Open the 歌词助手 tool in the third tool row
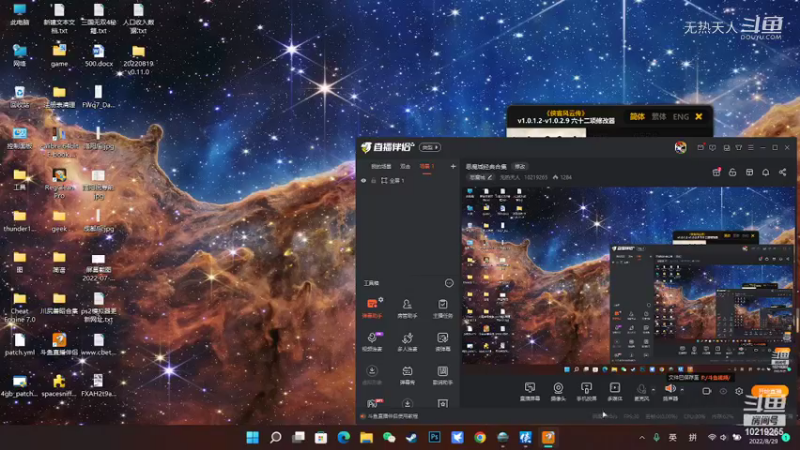 coord(442,375)
